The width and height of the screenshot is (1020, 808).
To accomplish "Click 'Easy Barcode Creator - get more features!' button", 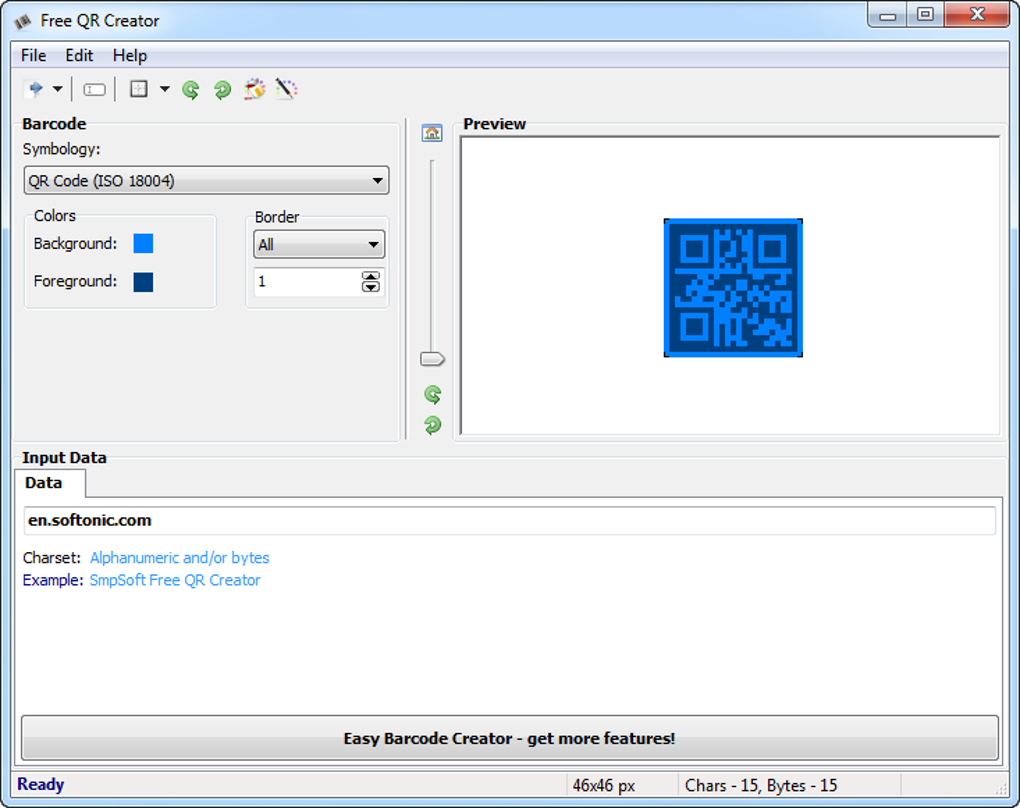I will 510,738.
